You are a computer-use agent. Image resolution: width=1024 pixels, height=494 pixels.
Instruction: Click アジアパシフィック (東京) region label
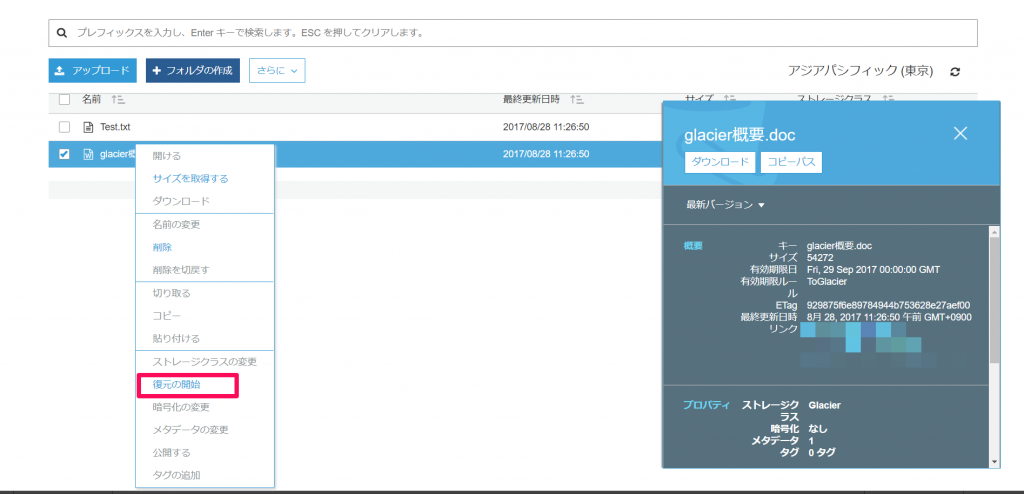click(x=861, y=71)
